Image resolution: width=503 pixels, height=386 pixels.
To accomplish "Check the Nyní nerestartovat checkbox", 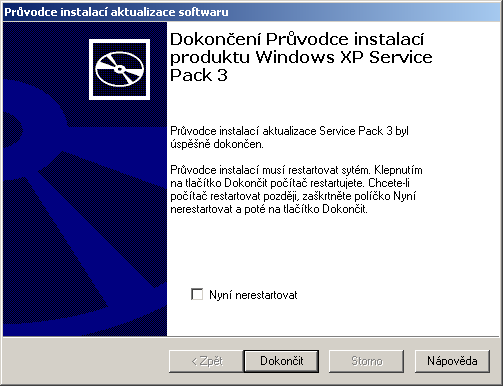I will pos(197,294).
